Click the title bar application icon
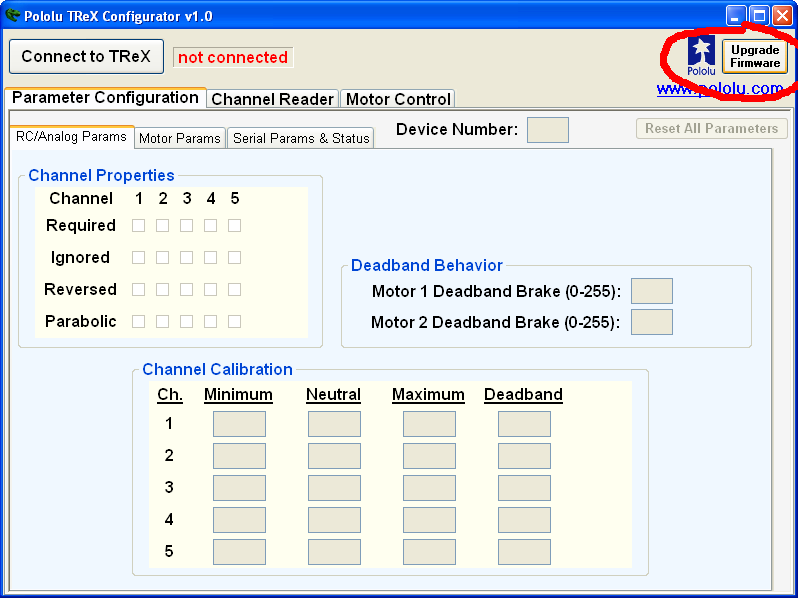 tap(13, 16)
